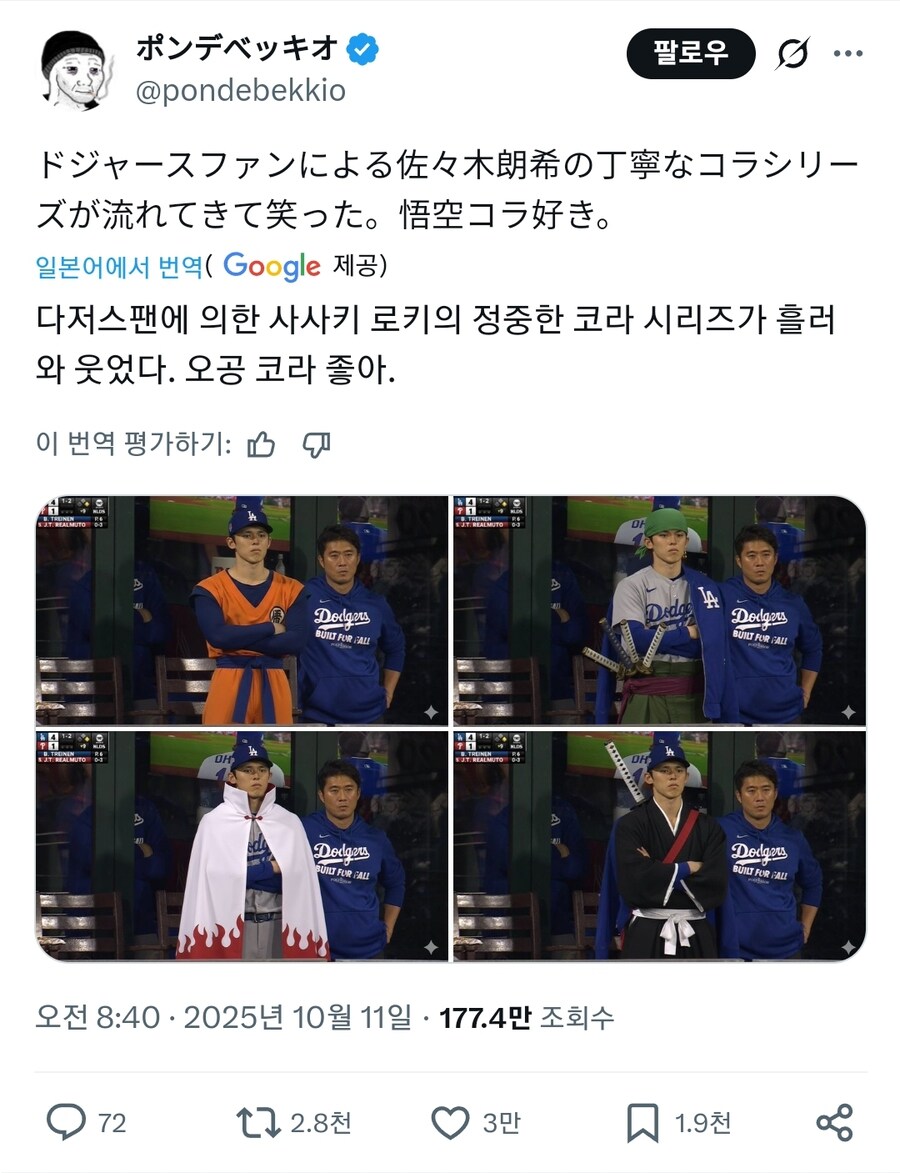900x1173 pixels.
Task: Click the ポンデベッキオ display name
Action: point(237,49)
